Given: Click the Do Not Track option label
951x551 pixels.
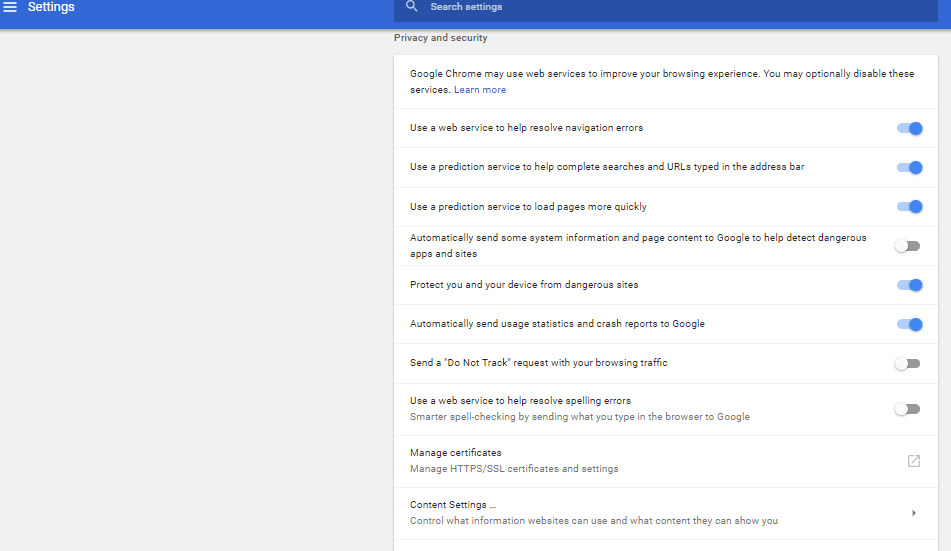Looking at the screenshot, I should (x=539, y=363).
